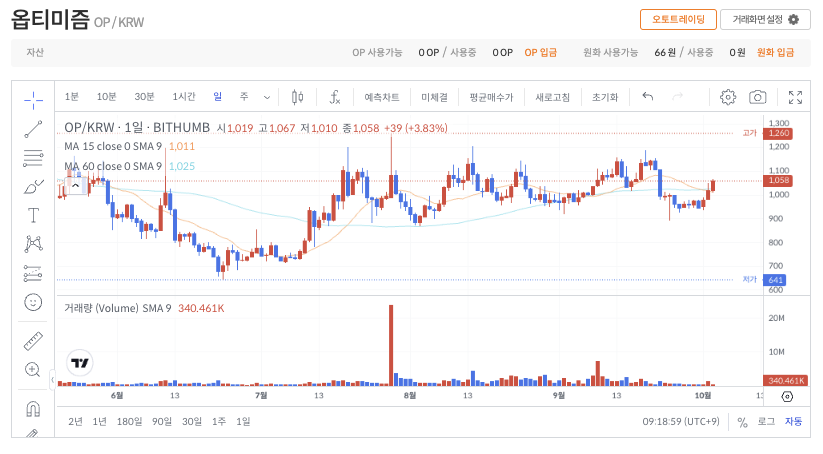Select the crosshair cursor tool
823x454 pixels.
pos(33,98)
